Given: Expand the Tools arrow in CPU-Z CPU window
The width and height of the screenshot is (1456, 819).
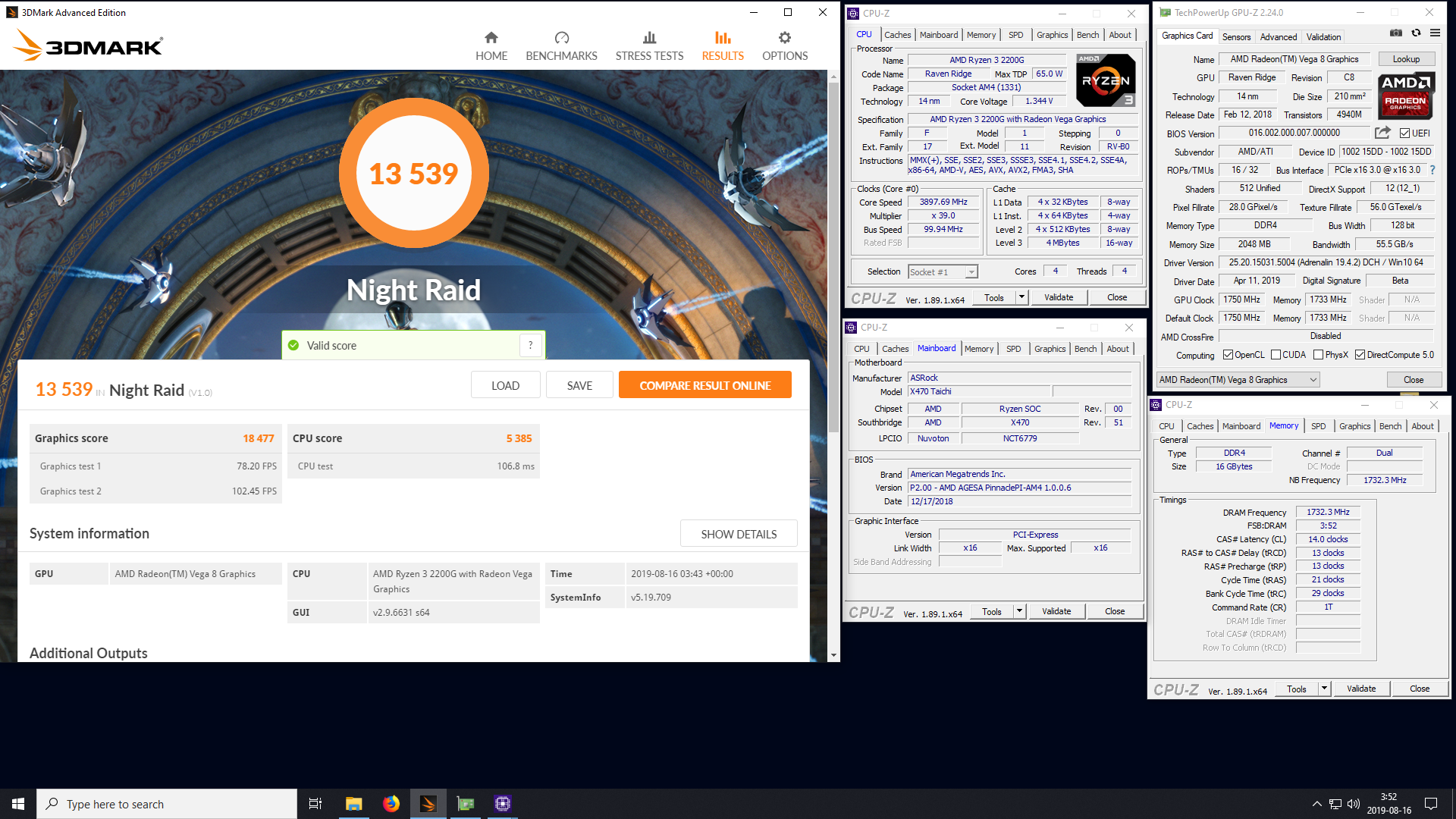Looking at the screenshot, I should click(x=1021, y=297).
